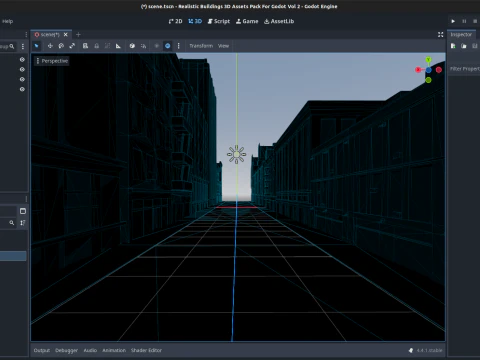Toggle the topmost eye visibility icon in scene tree
This screenshot has width=480, height=360.
coord(22,59)
